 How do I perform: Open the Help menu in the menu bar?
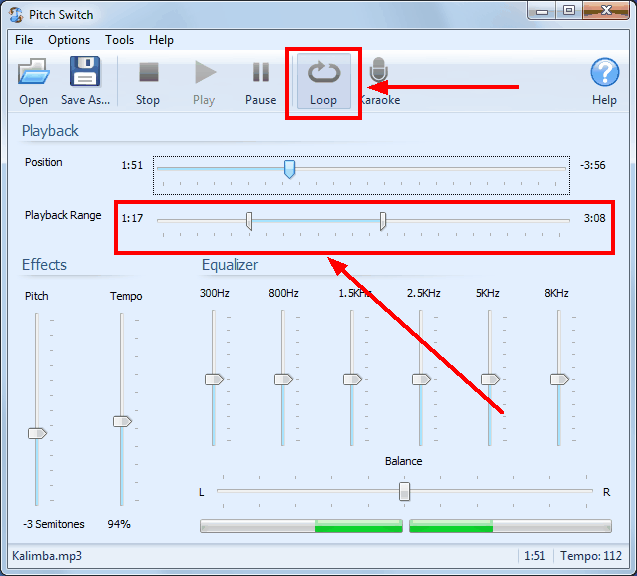[161, 40]
